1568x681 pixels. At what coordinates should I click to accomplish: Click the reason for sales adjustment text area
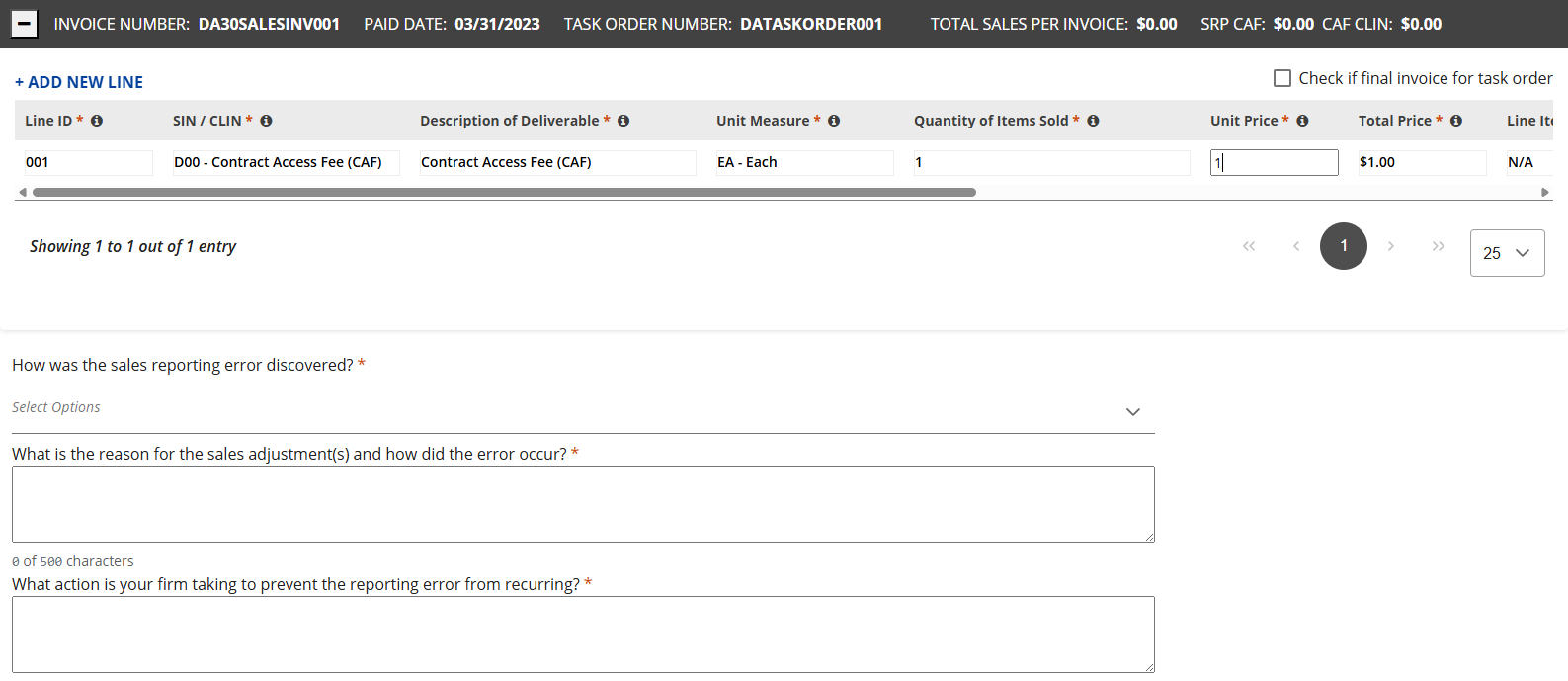coord(583,504)
